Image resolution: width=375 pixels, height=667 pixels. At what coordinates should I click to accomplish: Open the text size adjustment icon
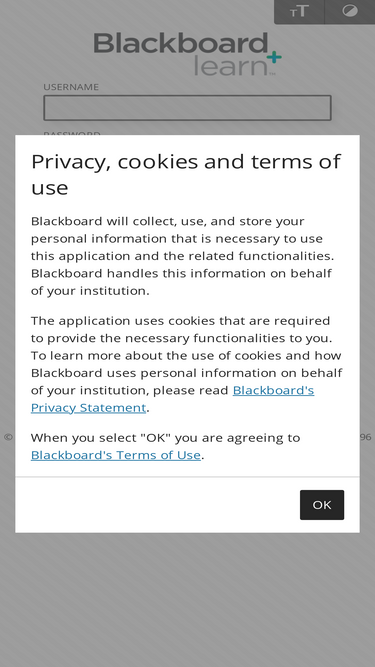[299, 11]
